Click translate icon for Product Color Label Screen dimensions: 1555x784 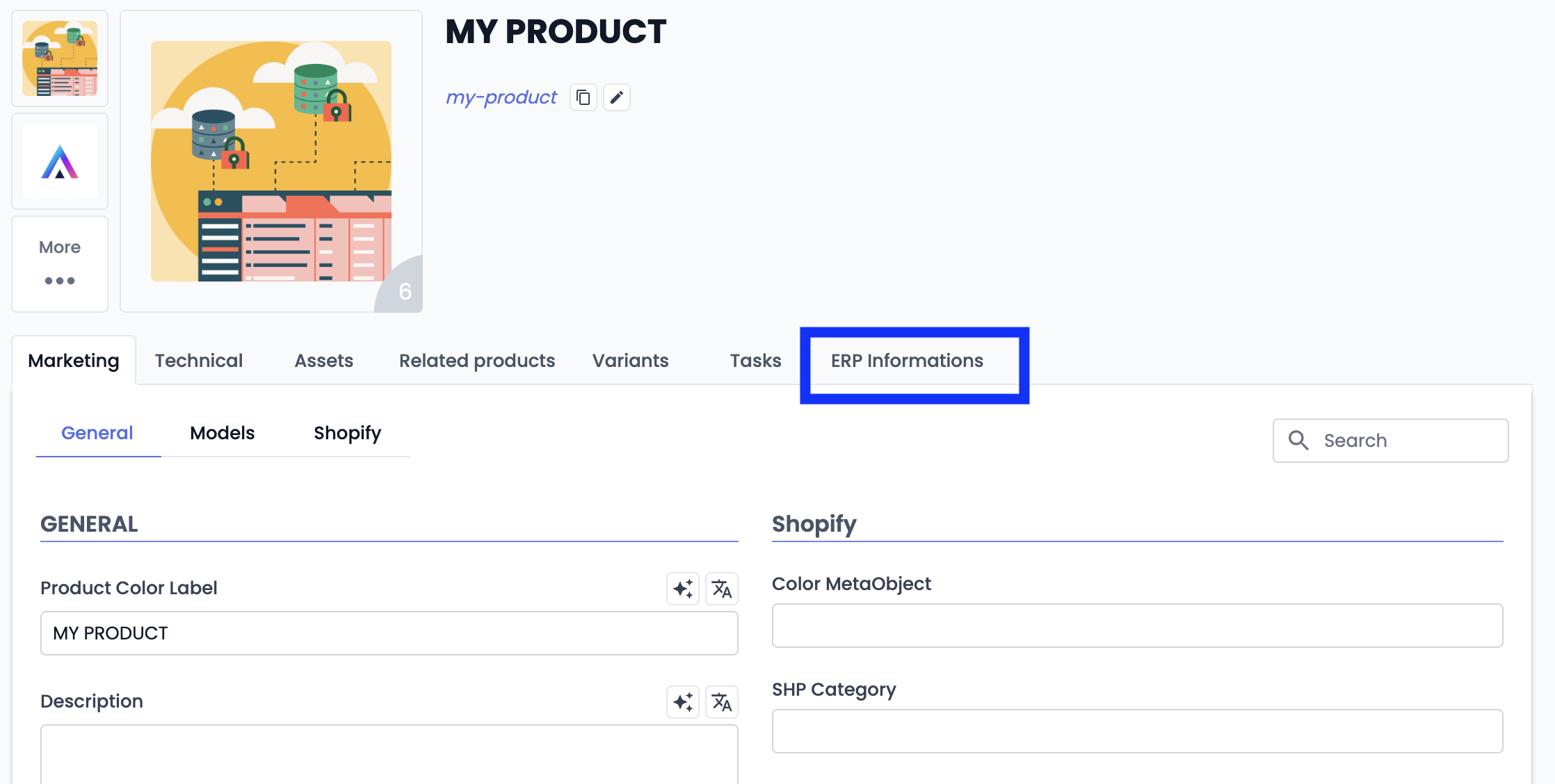[722, 589]
